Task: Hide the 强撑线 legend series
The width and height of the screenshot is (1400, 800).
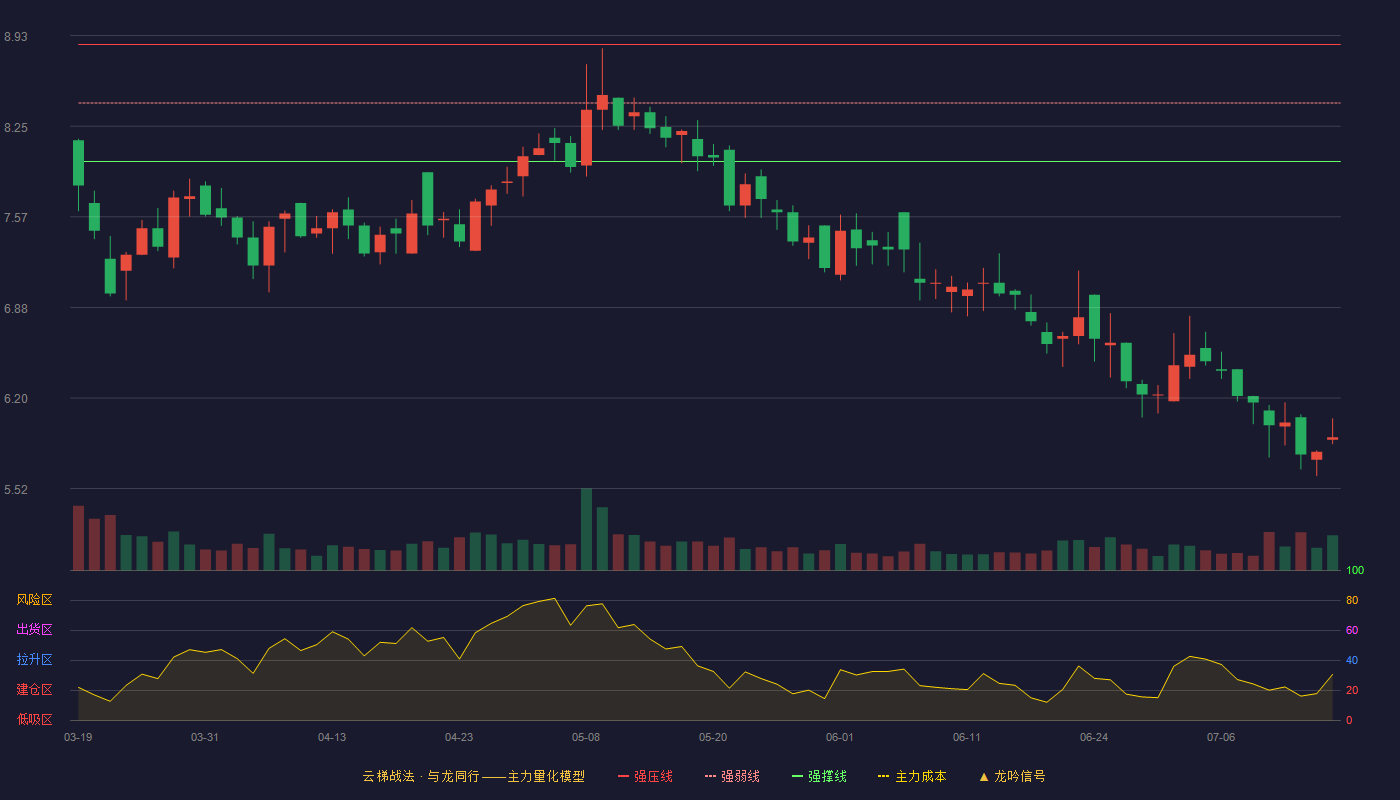Action: [x=819, y=776]
